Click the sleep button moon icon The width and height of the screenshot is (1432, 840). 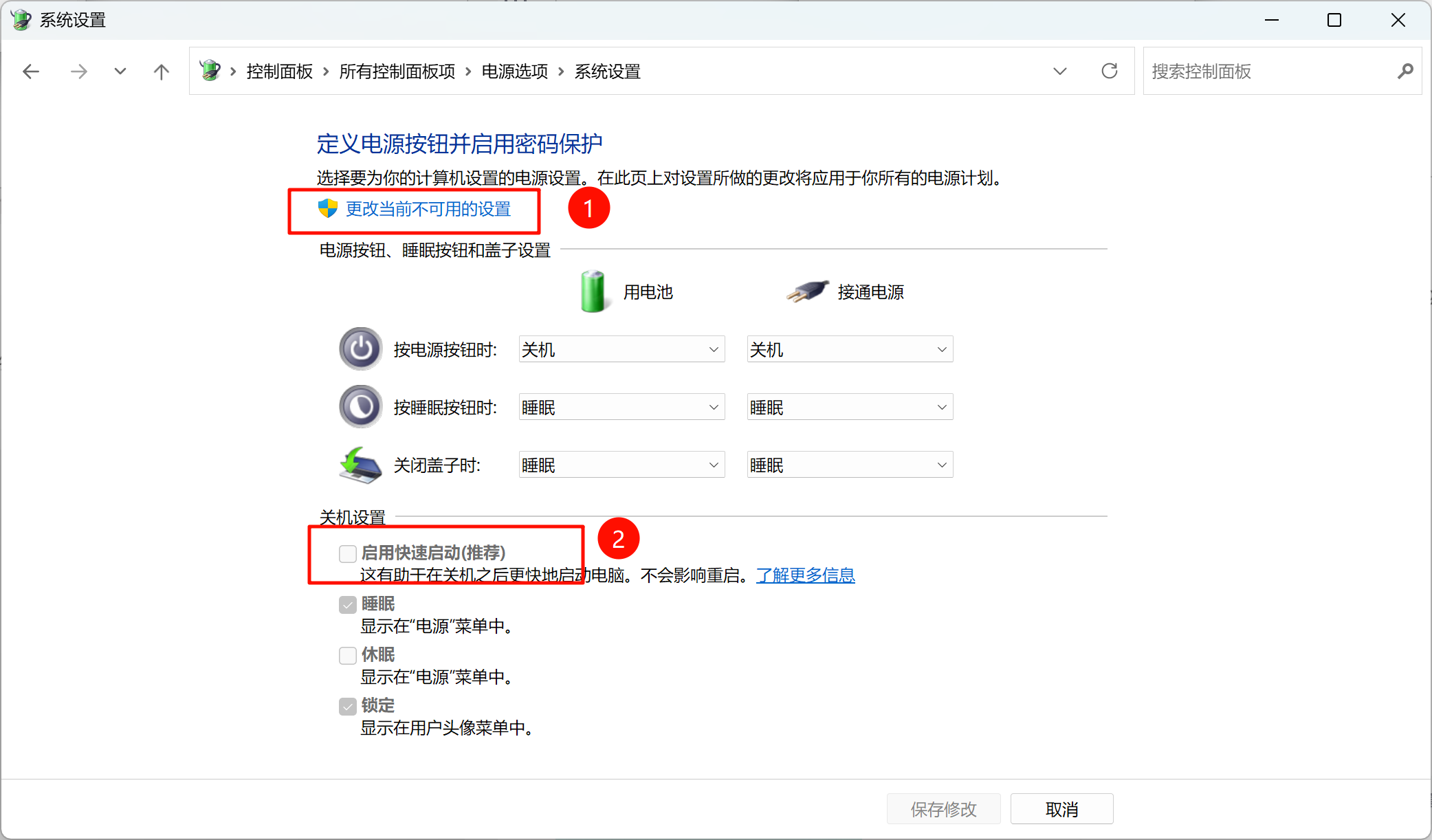[x=360, y=407]
